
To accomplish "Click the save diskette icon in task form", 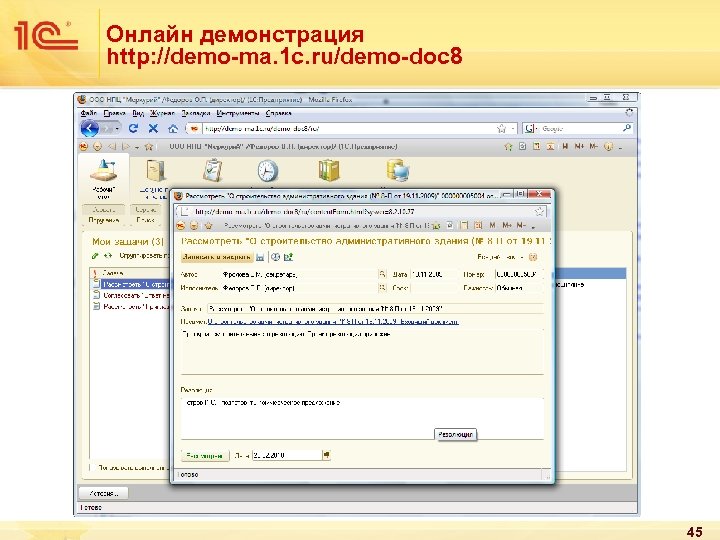I will coord(260,257).
